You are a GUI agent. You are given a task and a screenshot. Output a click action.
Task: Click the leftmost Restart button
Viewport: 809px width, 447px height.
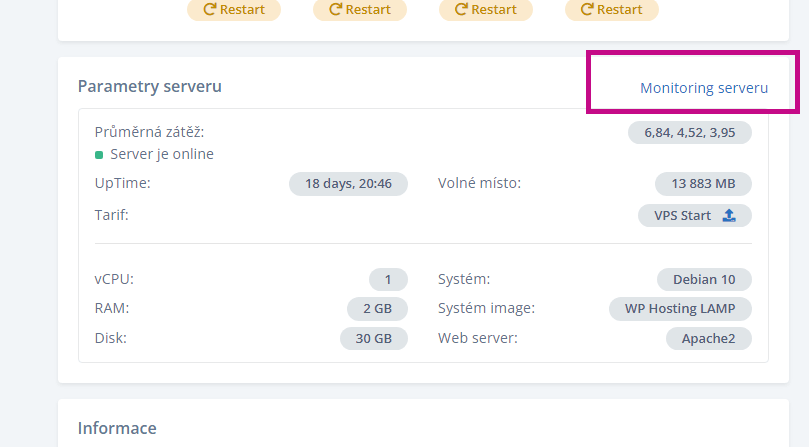click(x=234, y=10)
